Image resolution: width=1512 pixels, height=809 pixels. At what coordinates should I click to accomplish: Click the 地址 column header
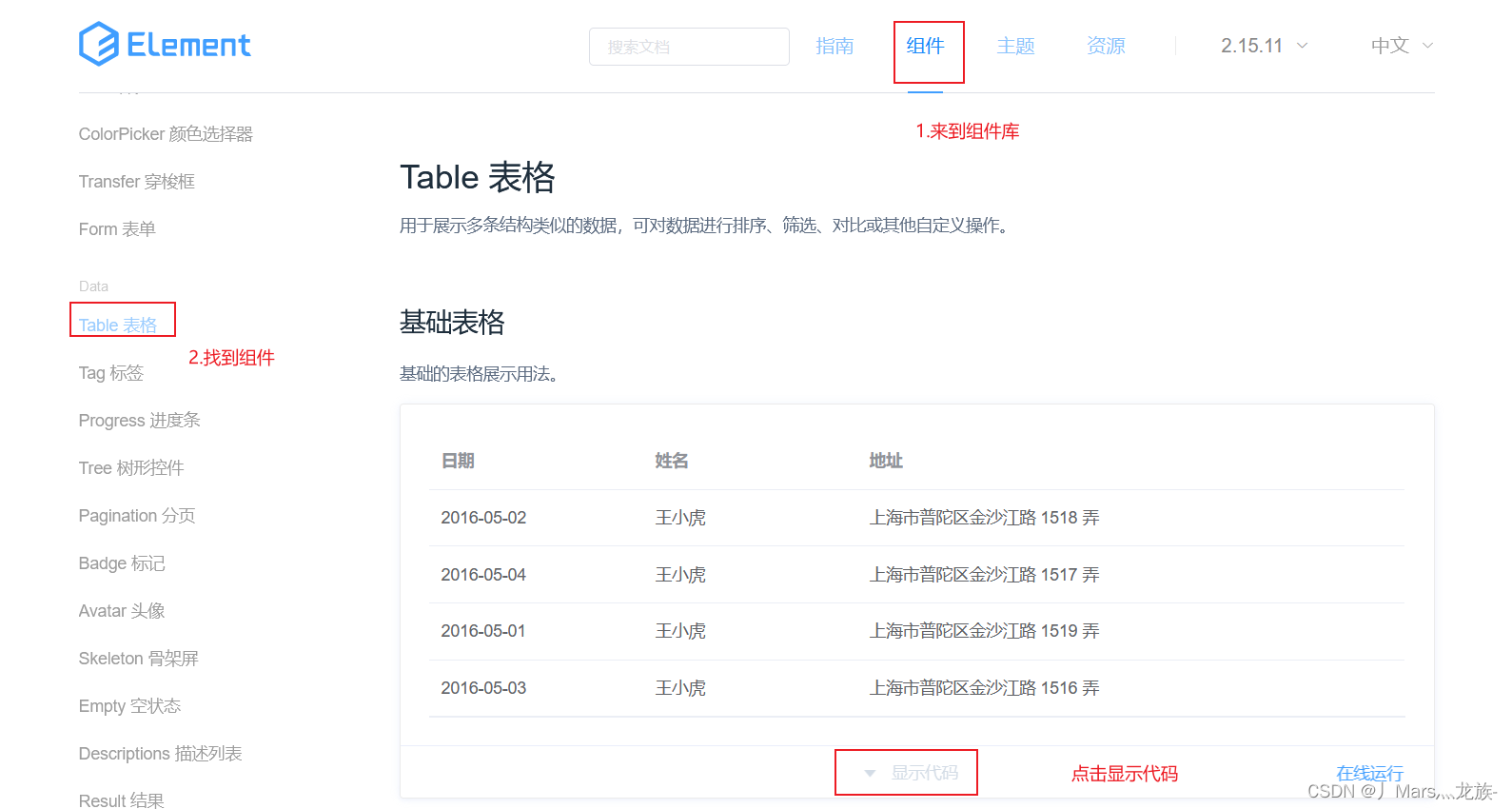coord(886,461)
